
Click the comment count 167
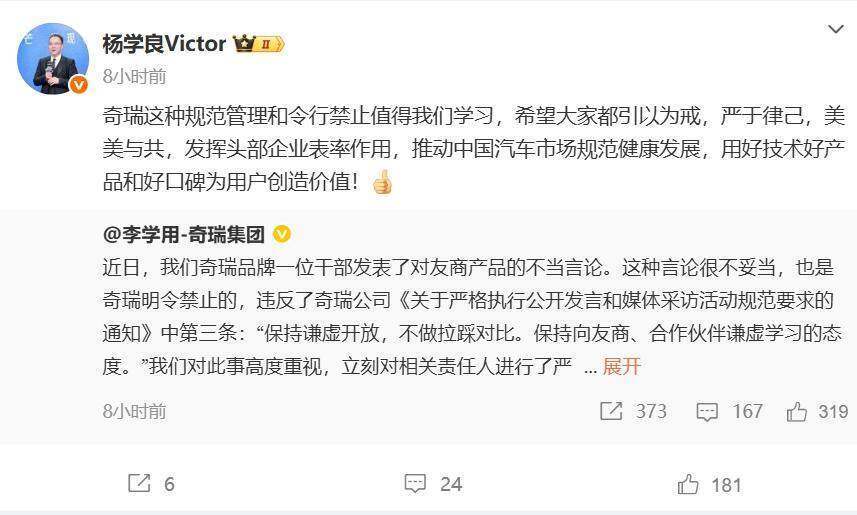[747, 411]
